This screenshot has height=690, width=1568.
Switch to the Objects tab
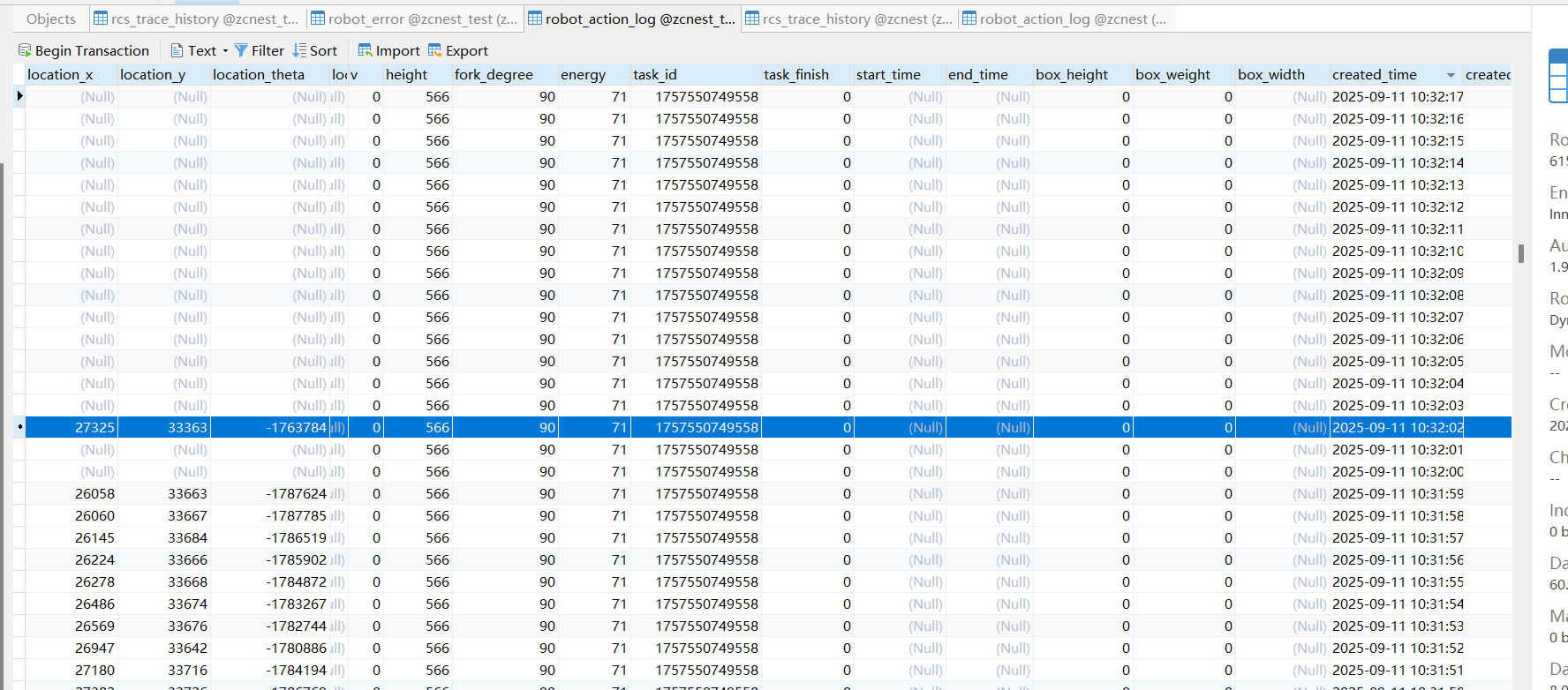coord(51,19)
